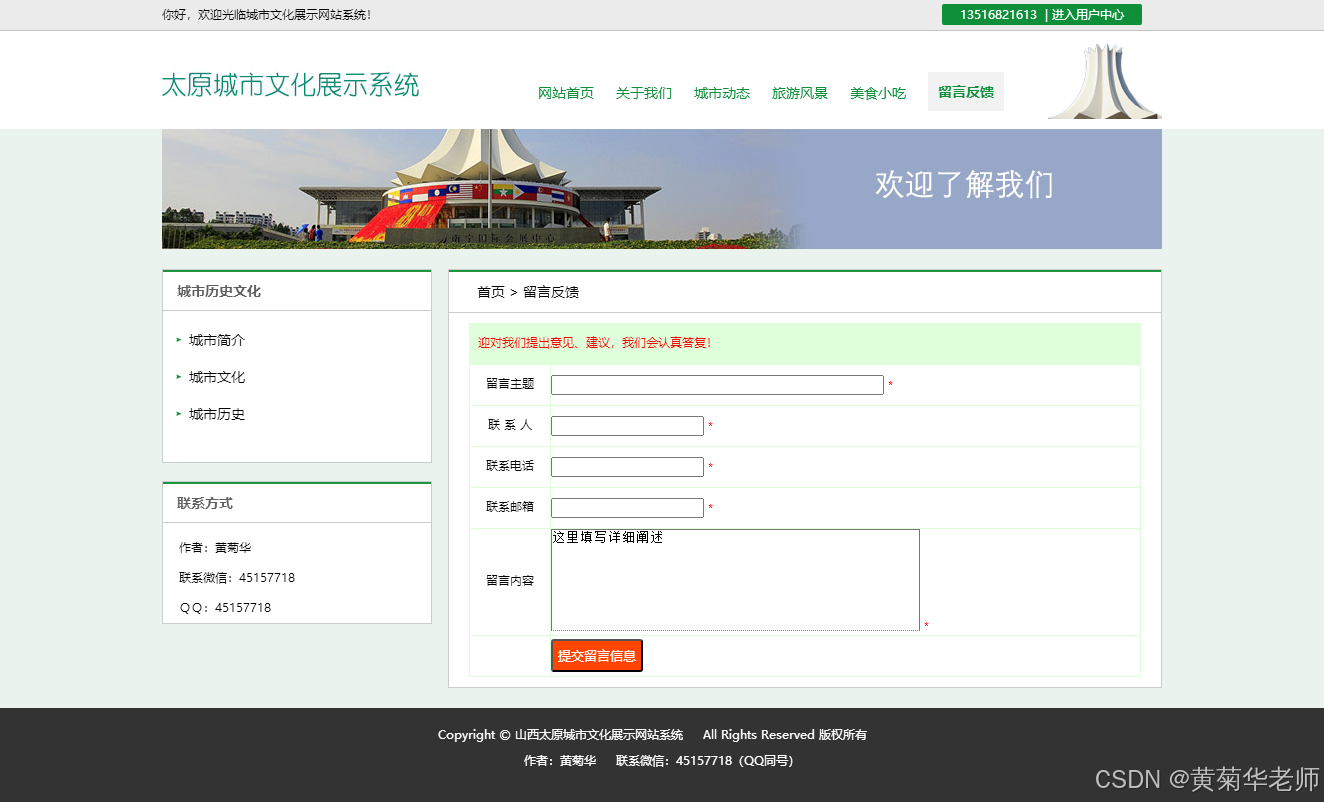Click phone number 13516821613
This screenshot has width=1324, height=802.
point(998,15)
